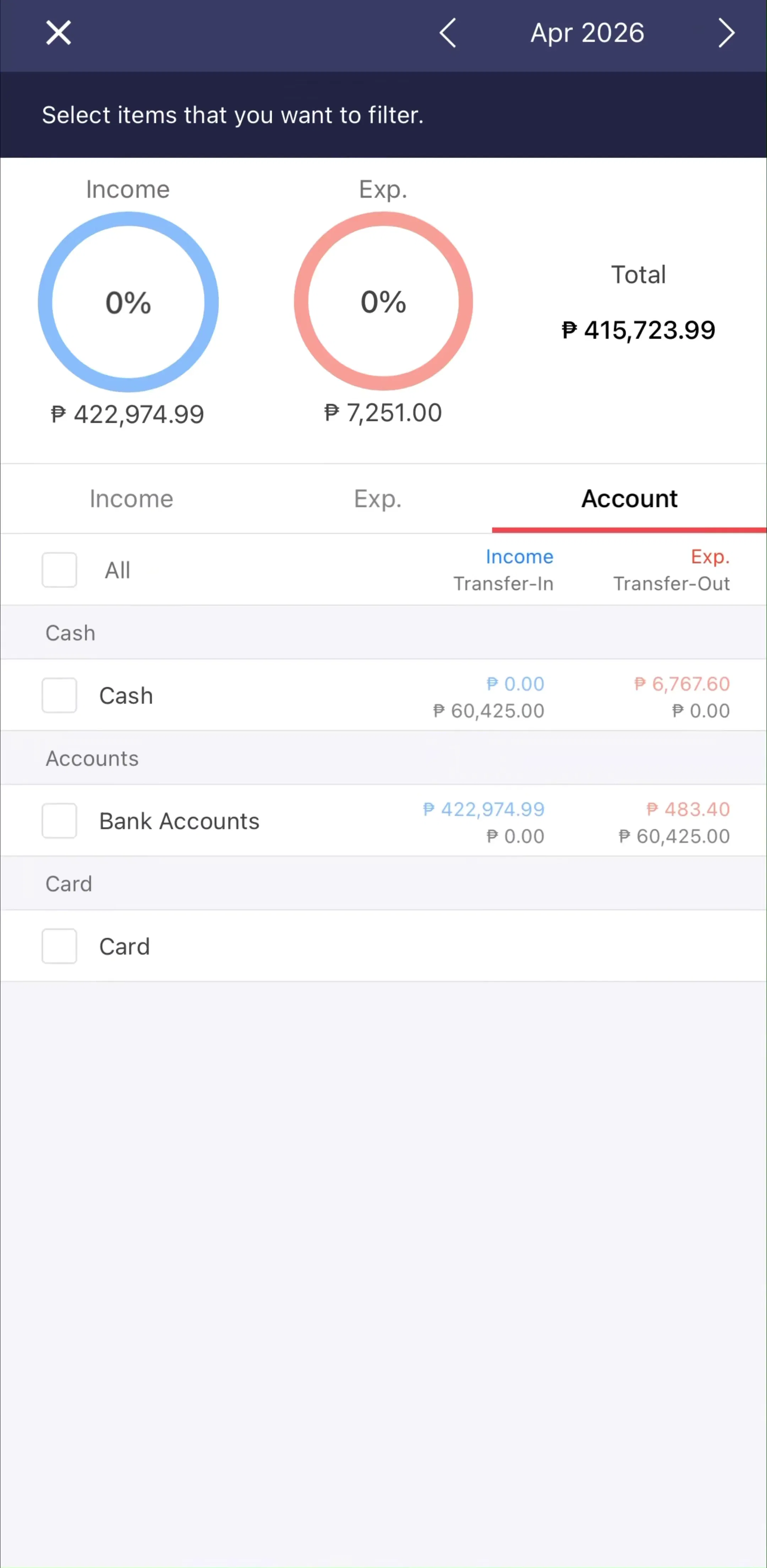Check the All accounts checkbox

tap(59, 570)
